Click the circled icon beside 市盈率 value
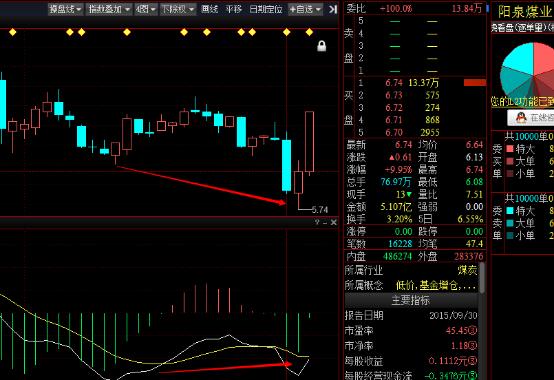The image size is (554, 380). click(473, 331)
